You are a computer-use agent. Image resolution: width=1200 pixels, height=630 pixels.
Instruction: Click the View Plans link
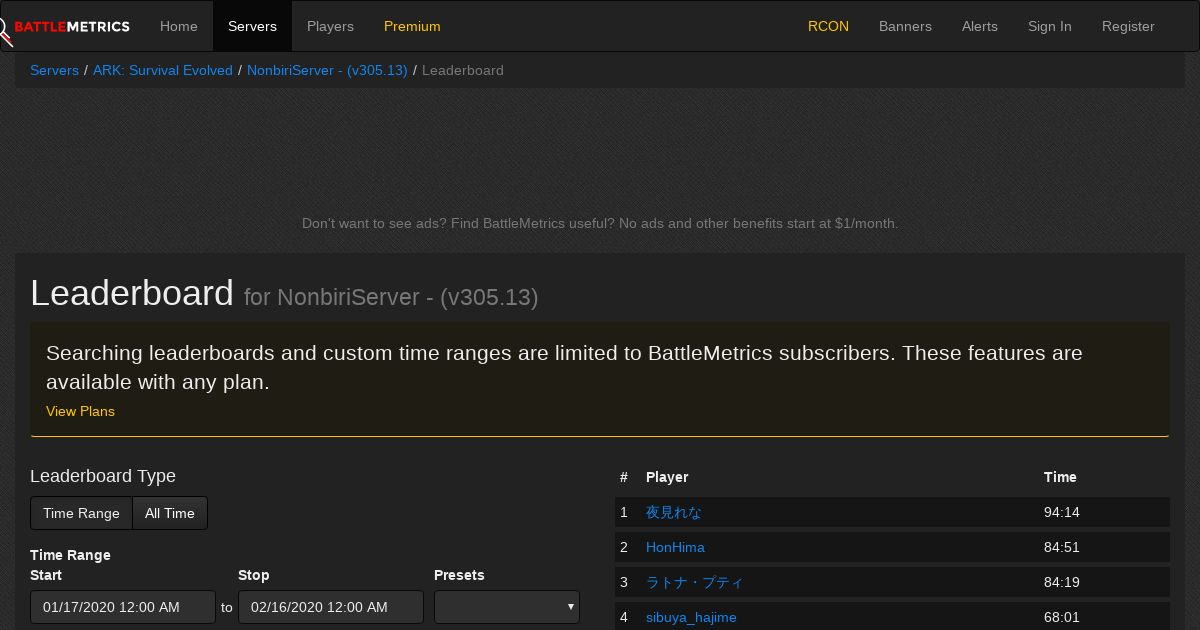[x=80, y=411]
